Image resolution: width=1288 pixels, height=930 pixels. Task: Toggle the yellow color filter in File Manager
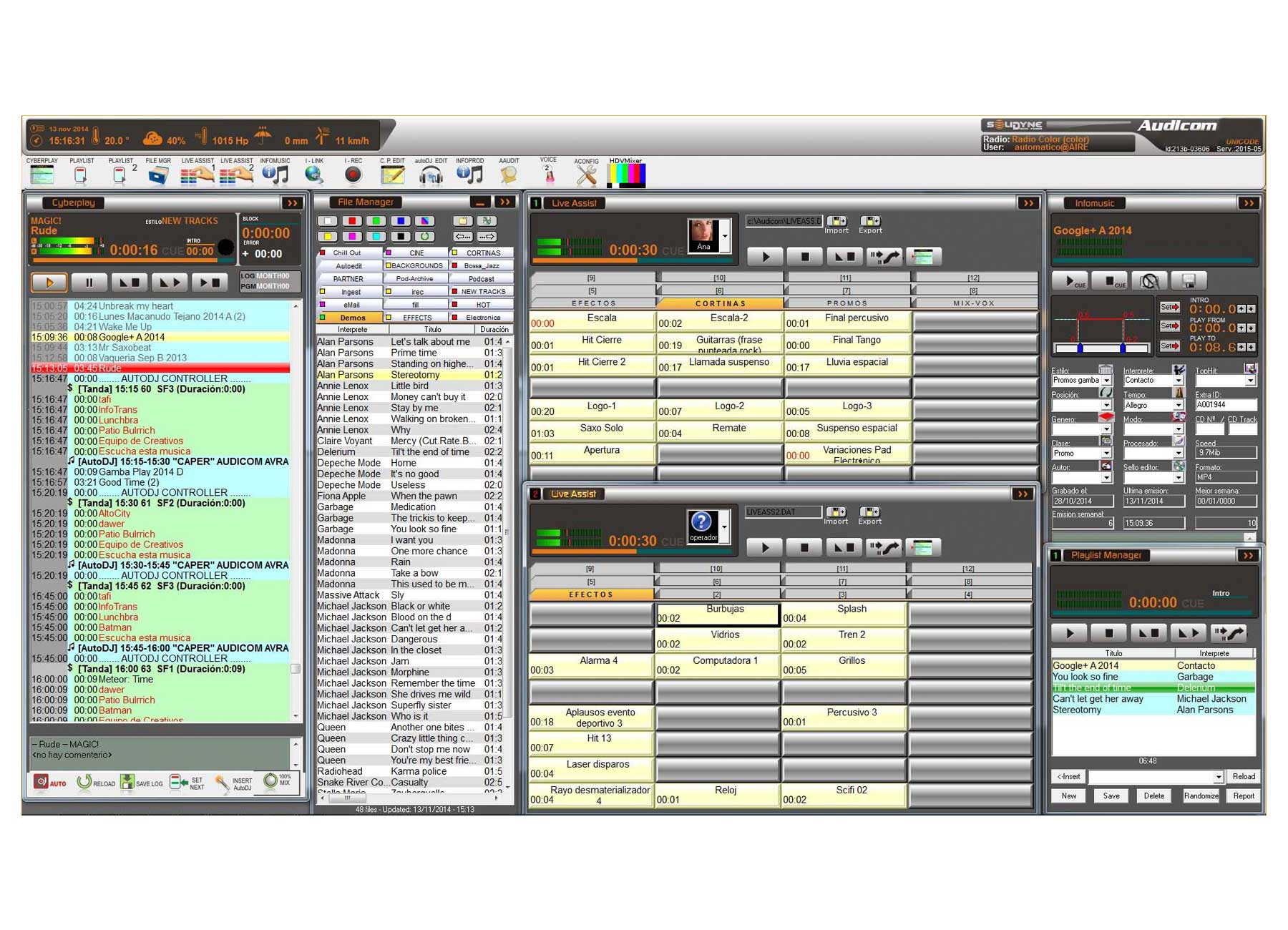click(328, 236)
